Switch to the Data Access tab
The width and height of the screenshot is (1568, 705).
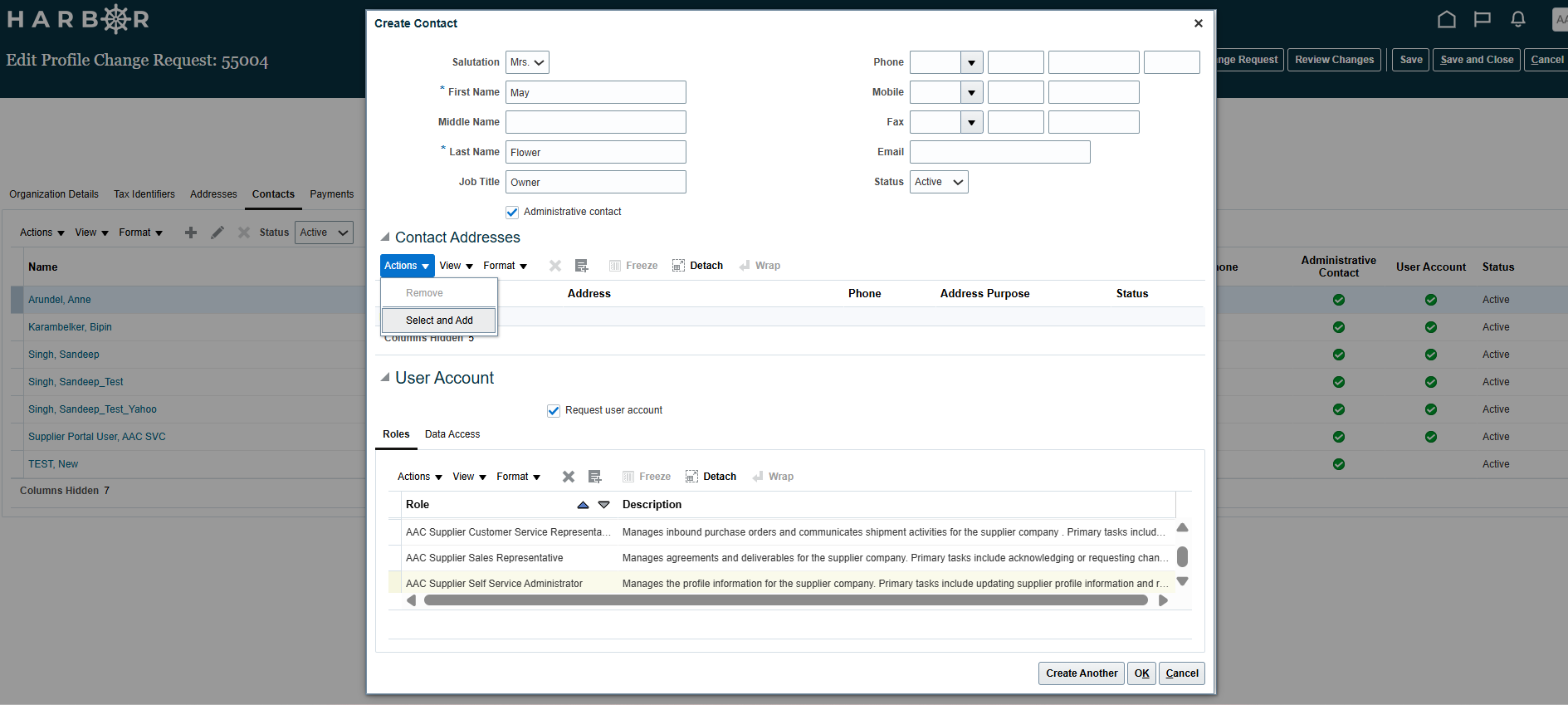coord(452,434)
